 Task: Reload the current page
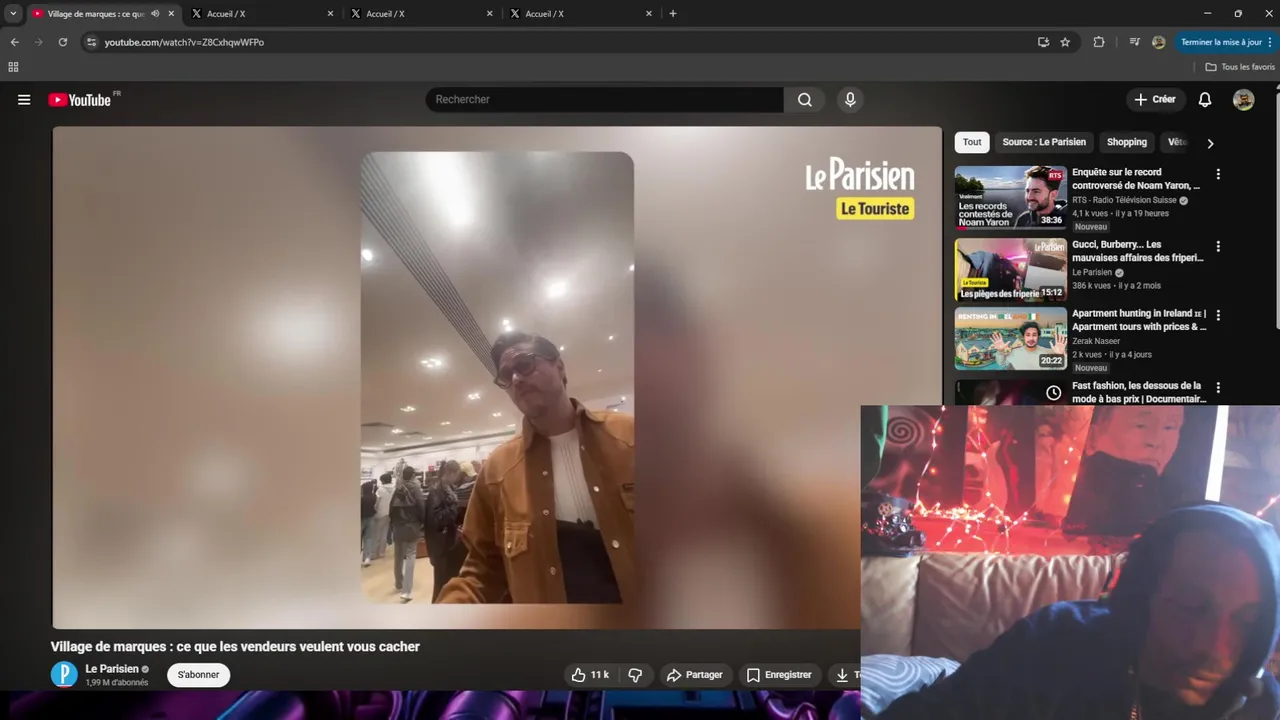tap(62, 42)
